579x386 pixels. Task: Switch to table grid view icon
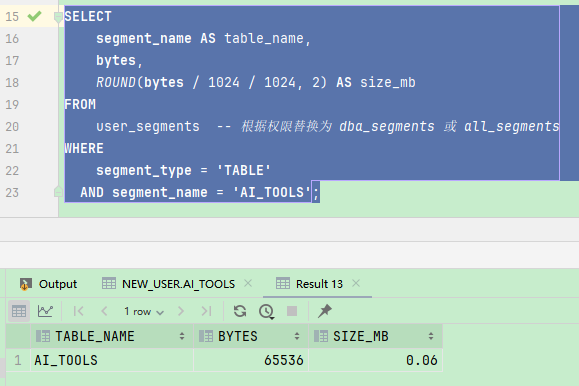(19, 311)
